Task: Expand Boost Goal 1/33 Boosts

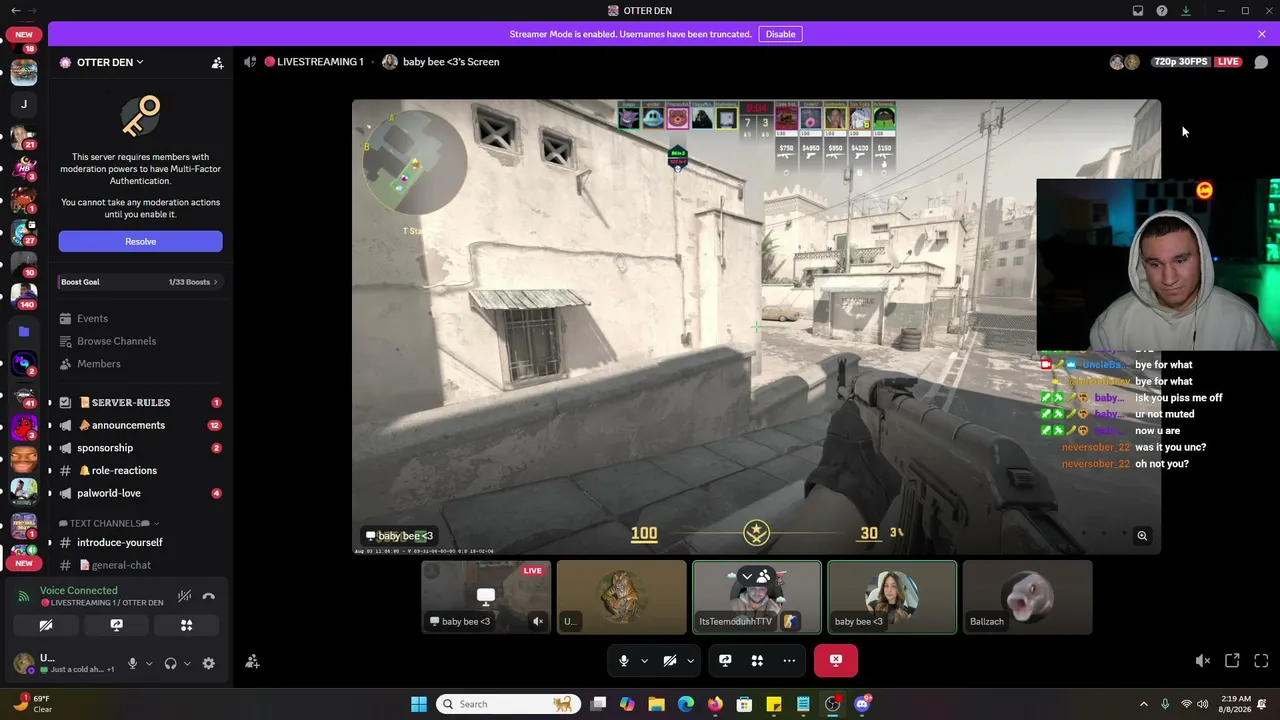Action: [140, 282]
